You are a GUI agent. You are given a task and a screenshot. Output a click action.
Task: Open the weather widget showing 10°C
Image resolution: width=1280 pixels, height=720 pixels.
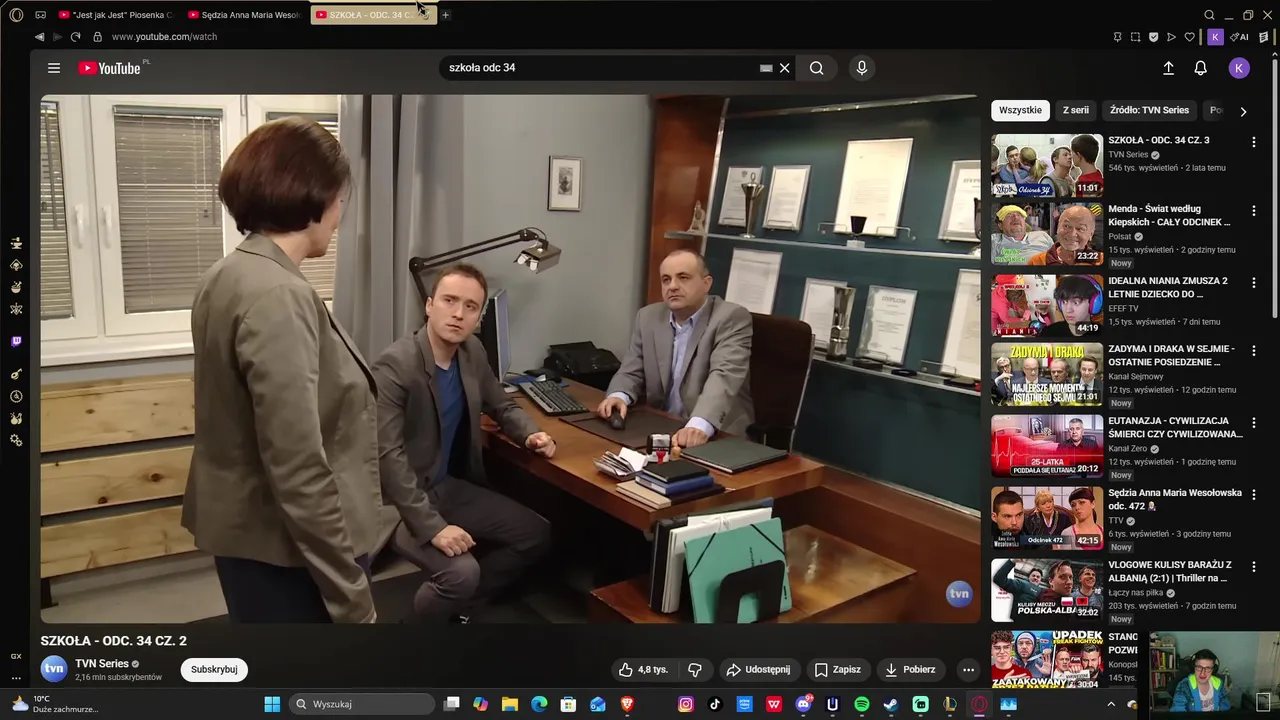[54, 704]
